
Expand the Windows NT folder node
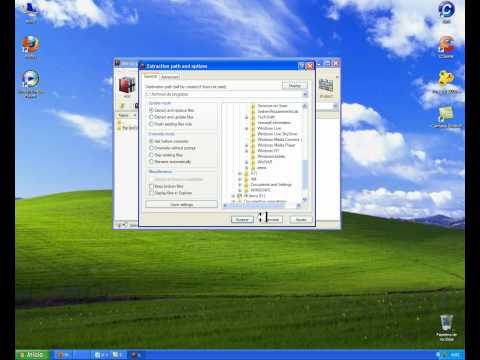[x=247, y=151]
